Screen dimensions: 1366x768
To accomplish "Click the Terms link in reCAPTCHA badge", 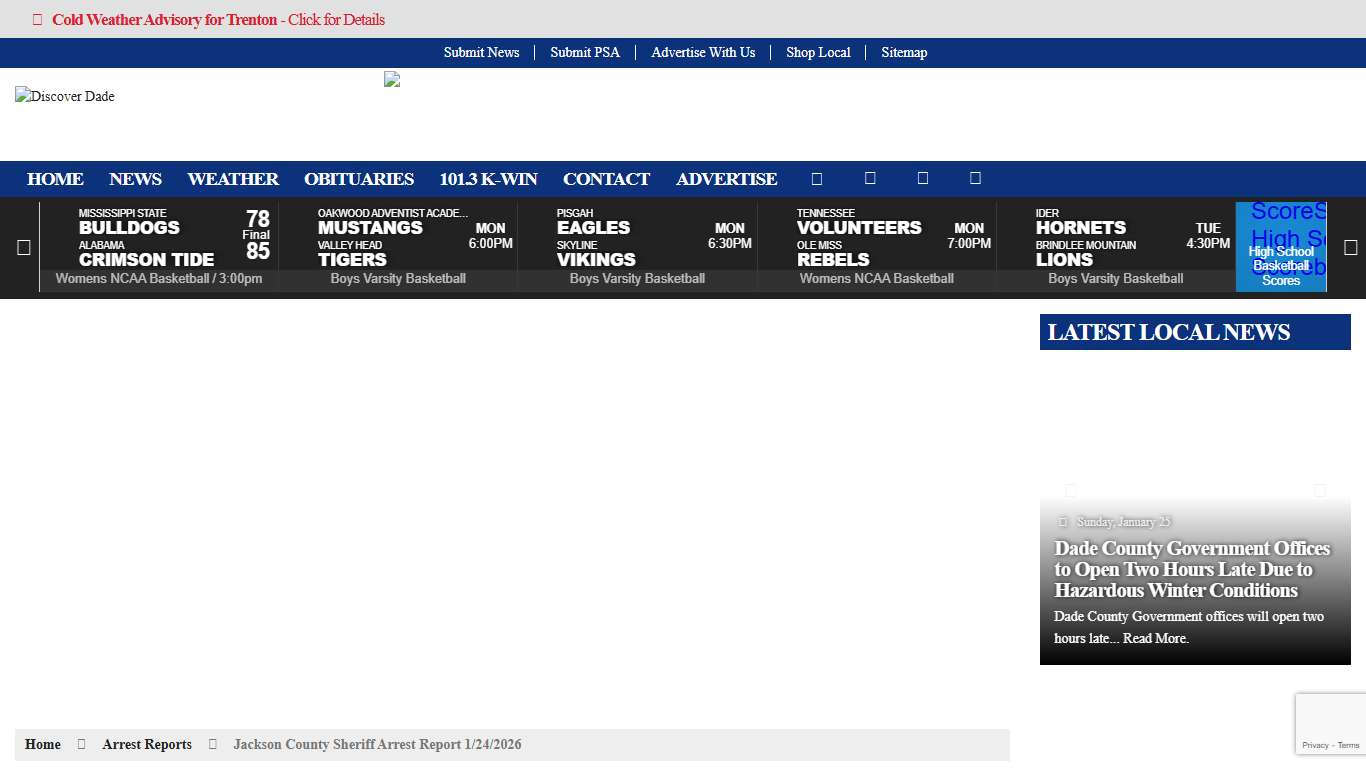I will [1349, 745].
